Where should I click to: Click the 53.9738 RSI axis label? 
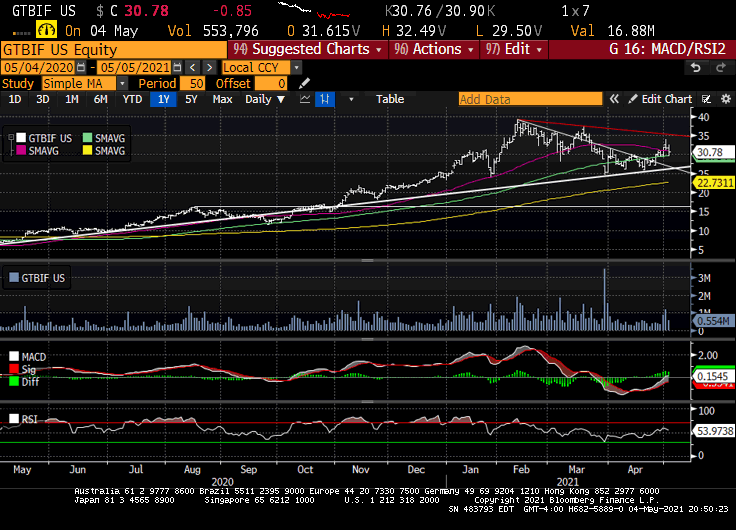714,431
